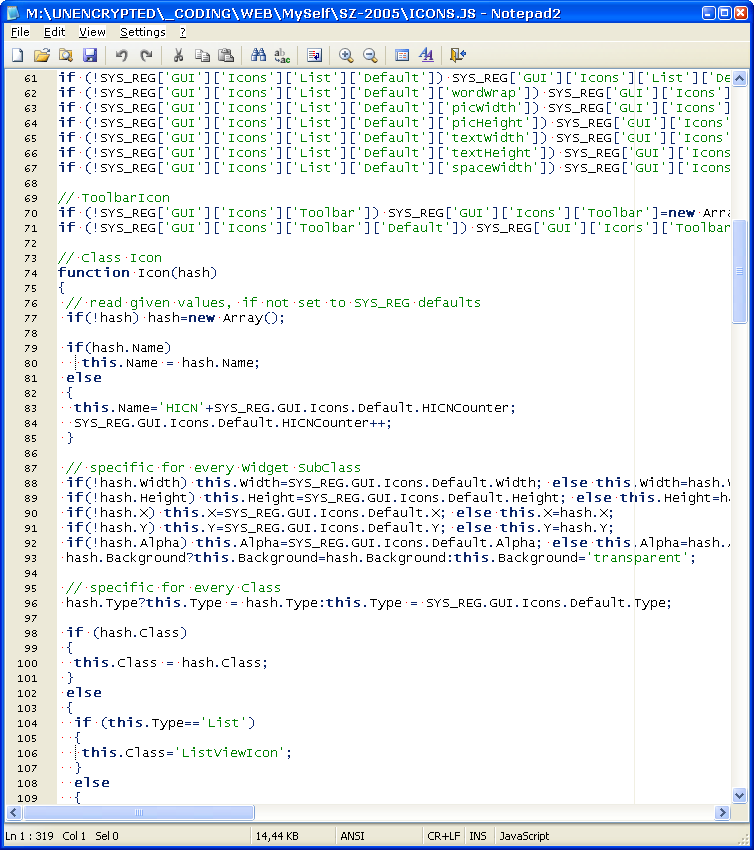Viewport: 754px width, 850px height.
Task: Click the Browse files icon with magnifier
Action: (66, 55)
